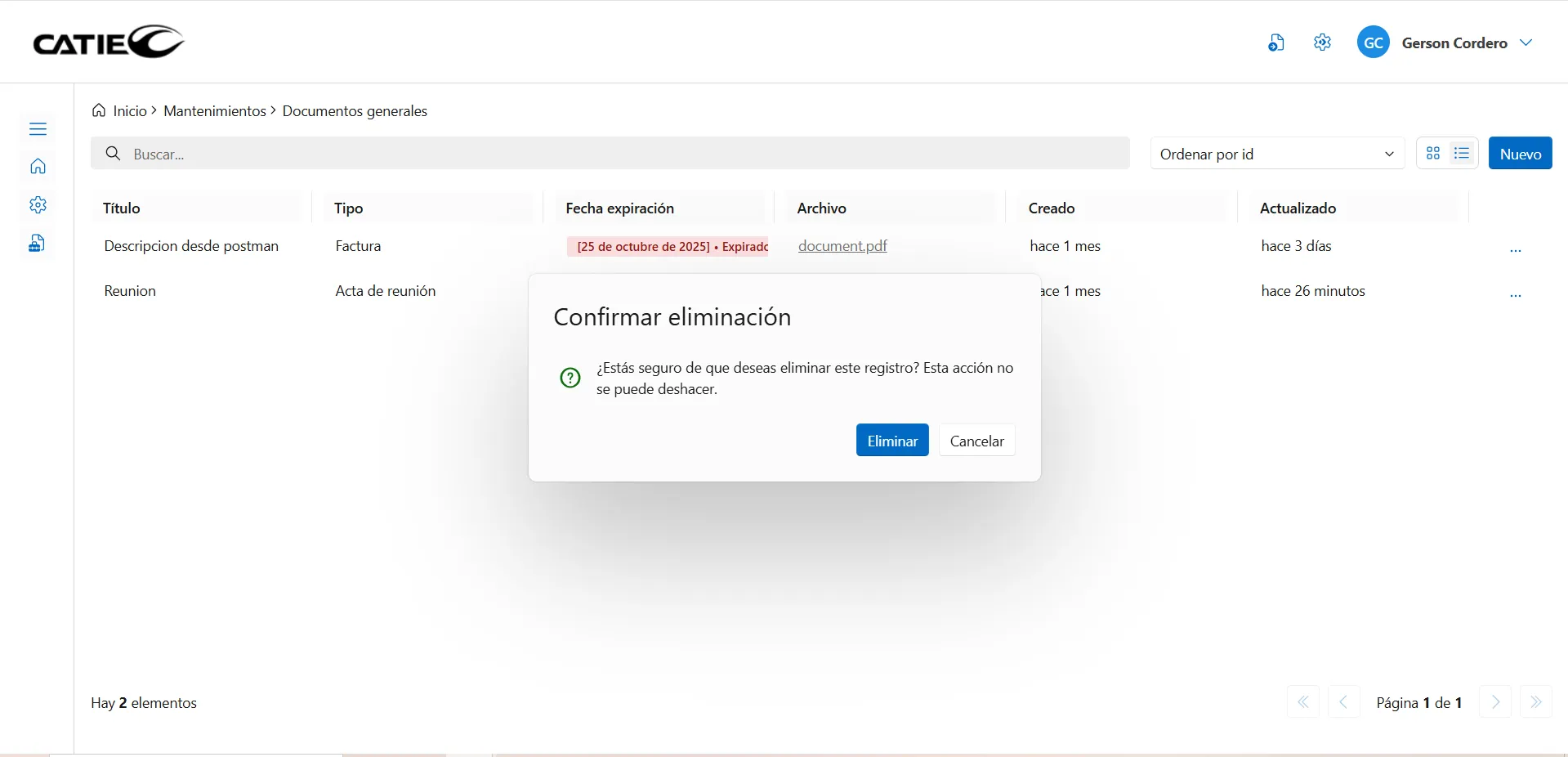Open the document.pdf file link
Viewport: 1568px width, 757px height.
click(x=842, y=246)
